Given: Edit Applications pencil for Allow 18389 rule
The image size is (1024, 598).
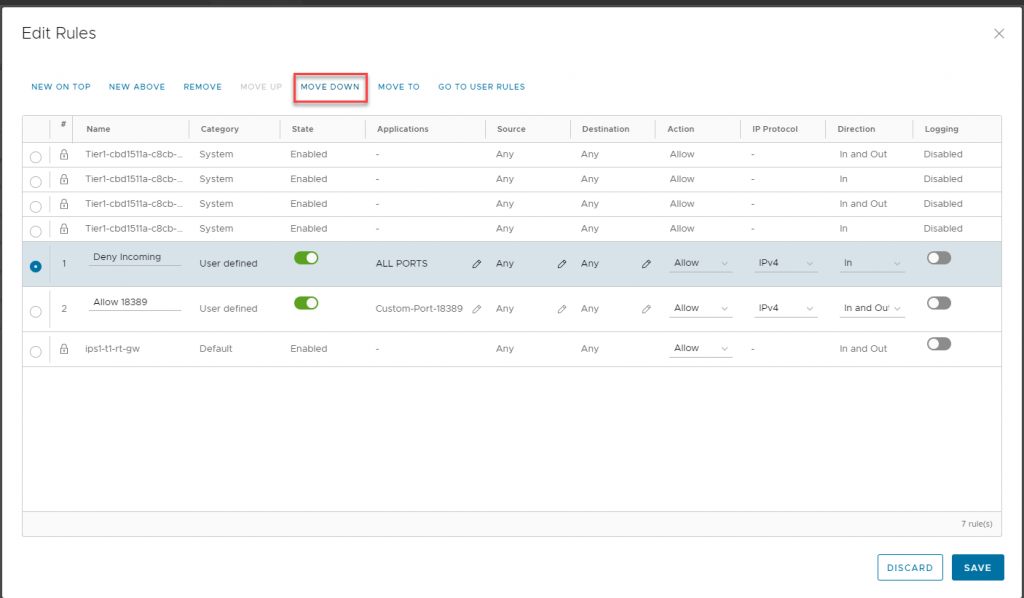Looking at the screenshot, I should click(x=477, y=309).
